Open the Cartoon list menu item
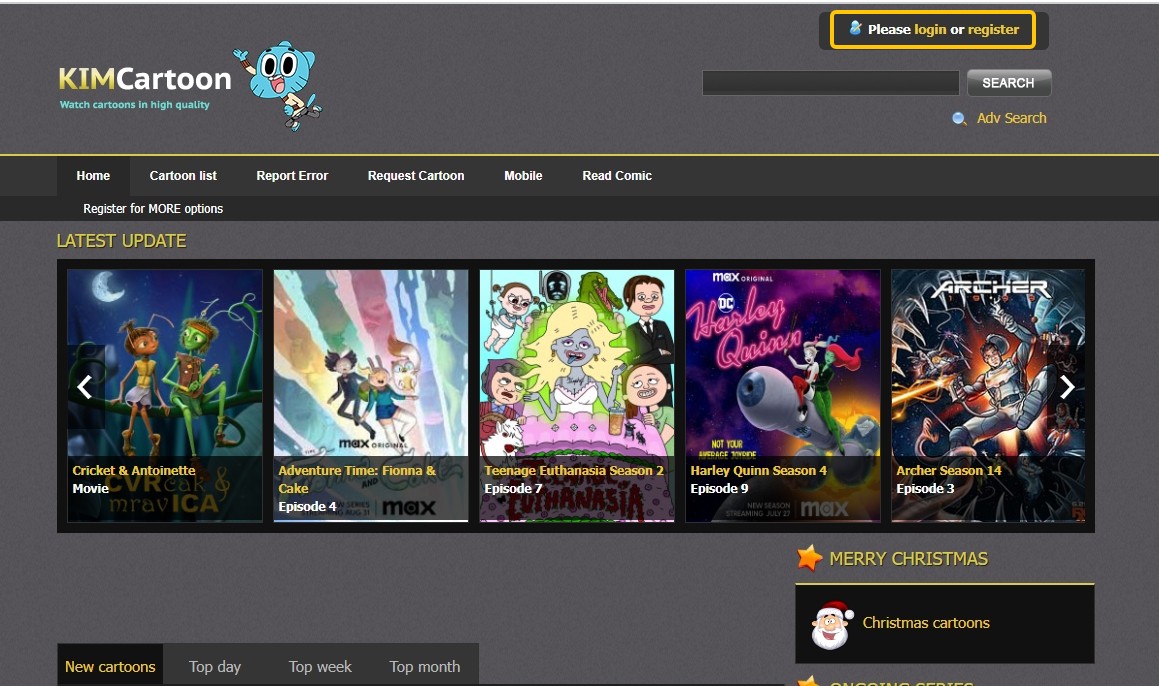The width and height of the screenshot is (1159, 686). pyautogui.click(x=183, y=176)
